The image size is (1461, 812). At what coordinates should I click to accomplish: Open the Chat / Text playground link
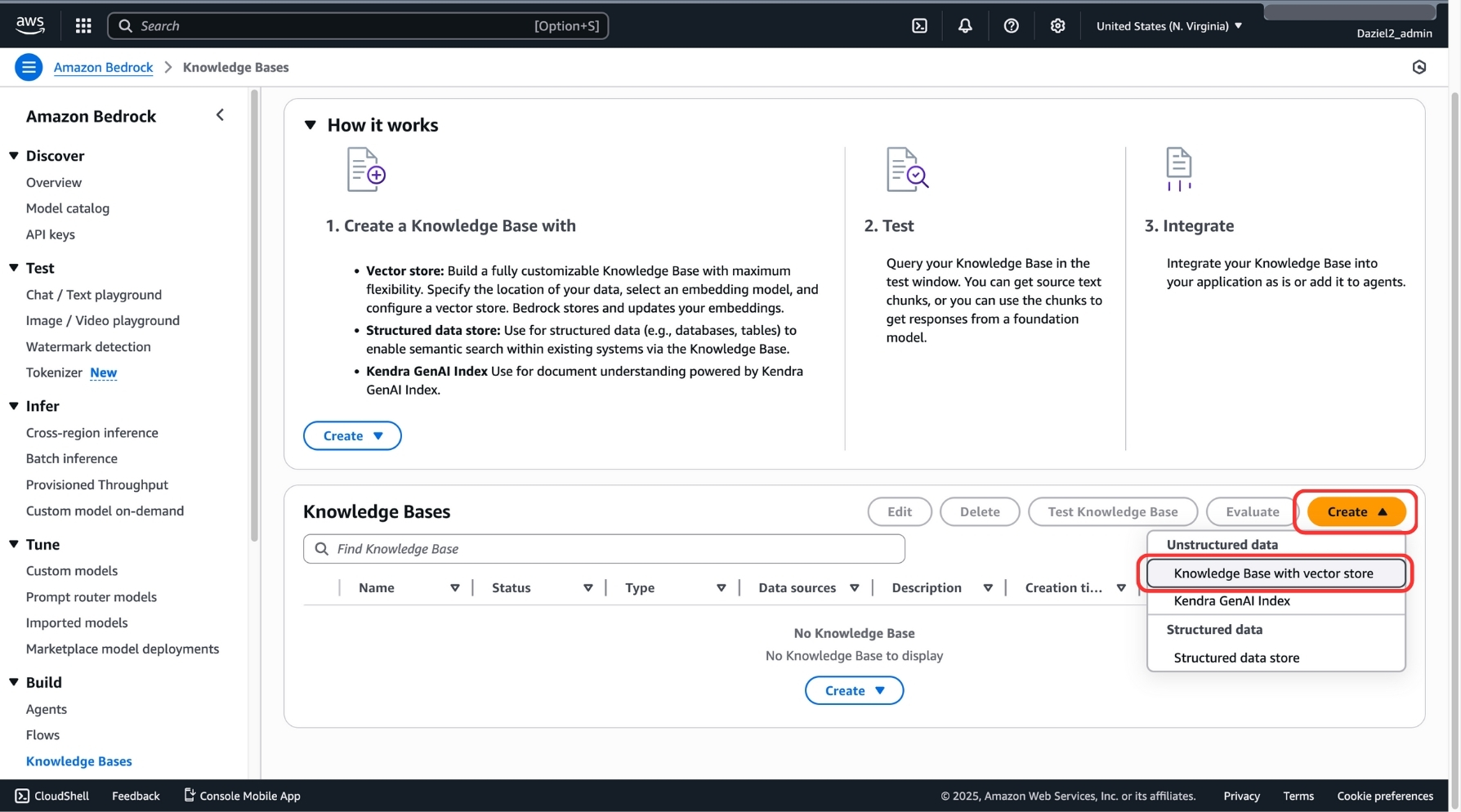click(x=94, y=294)
